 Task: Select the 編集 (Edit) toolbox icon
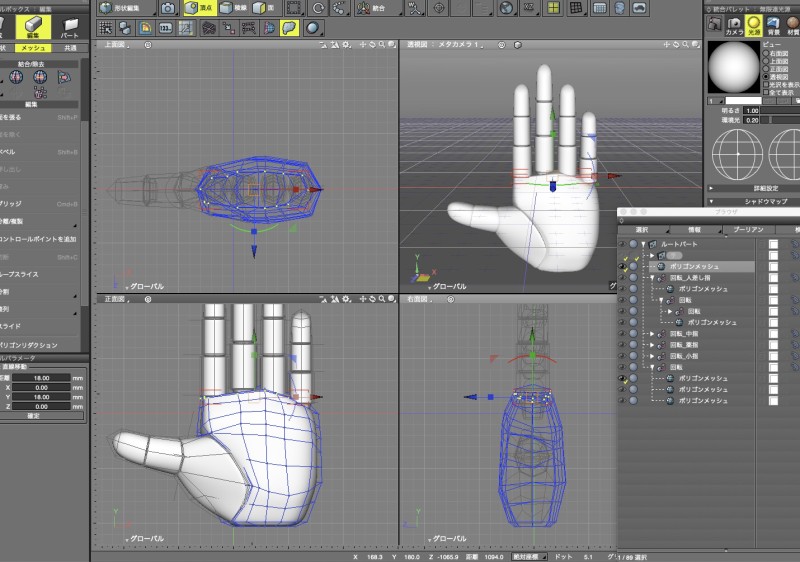[33, 27]
